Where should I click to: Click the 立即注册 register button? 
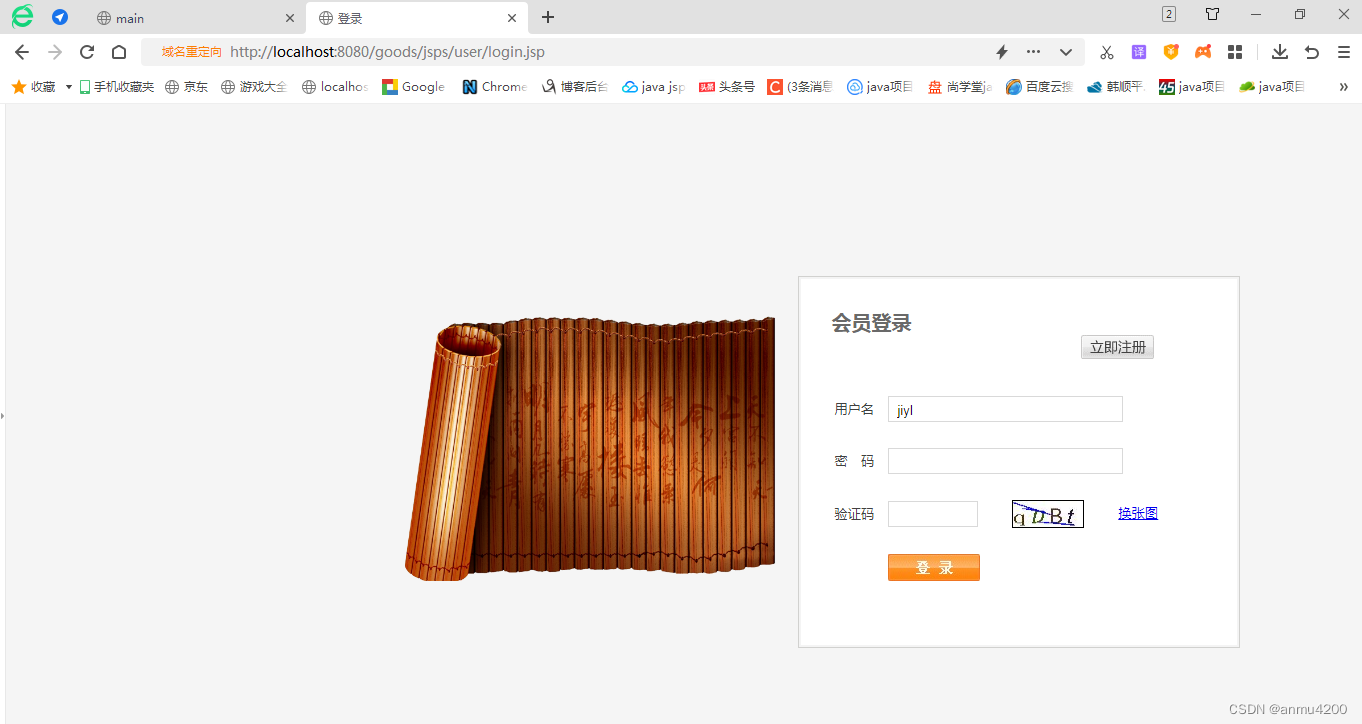(x=1117, y=347)
